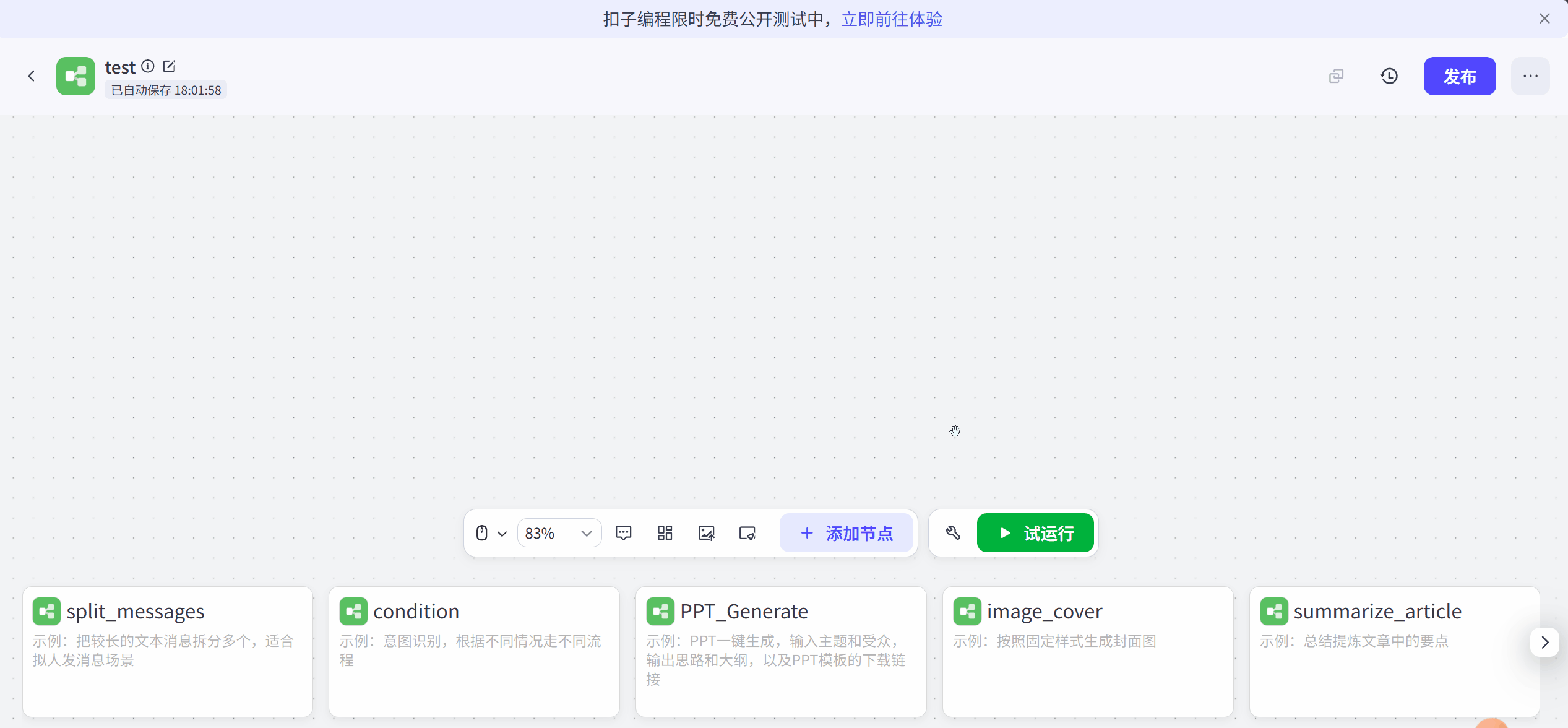Open the mouse interaction mode dropdown
This screenshot has height=728, width=1568.
pyautogui.click(x=491, y=533)
